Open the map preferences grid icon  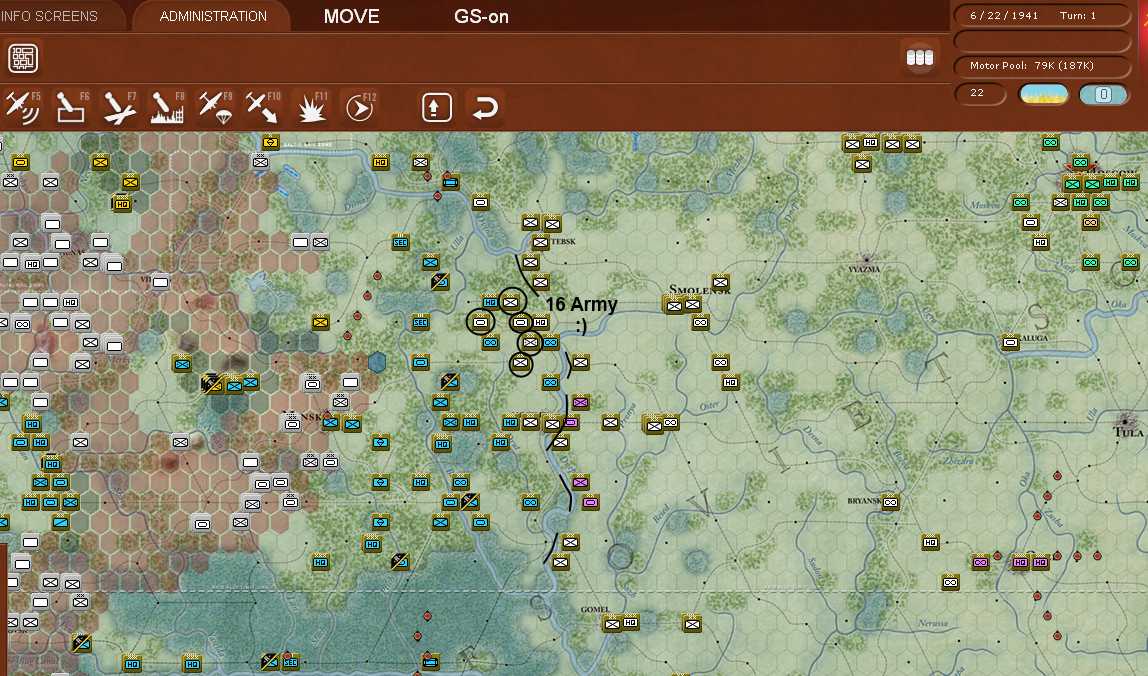(23, 59)
